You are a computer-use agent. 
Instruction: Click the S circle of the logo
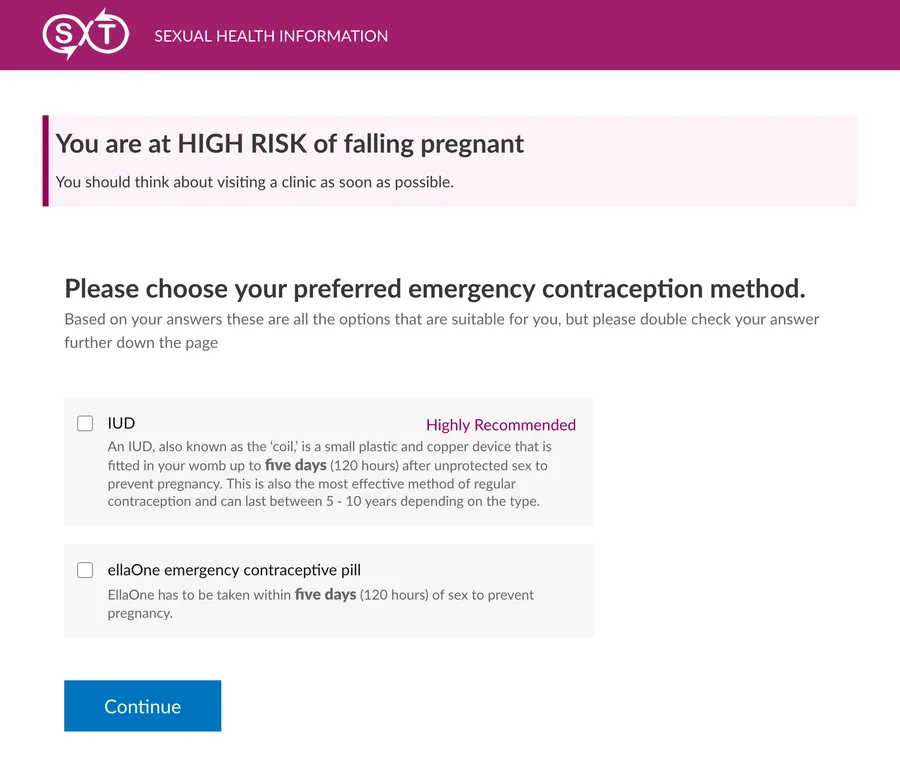62,35
